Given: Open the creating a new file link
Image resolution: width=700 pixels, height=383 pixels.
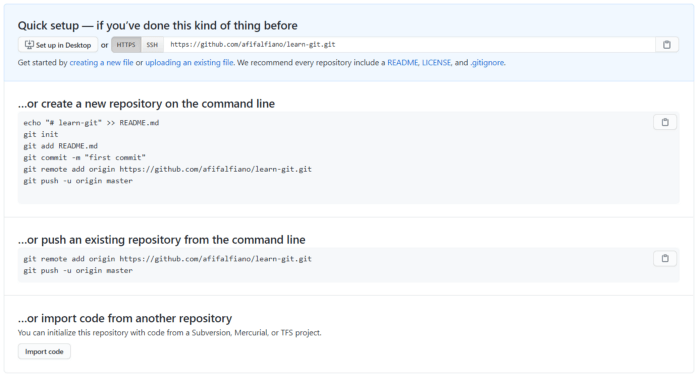Looking at the screenshot, I should coord(101,62).
